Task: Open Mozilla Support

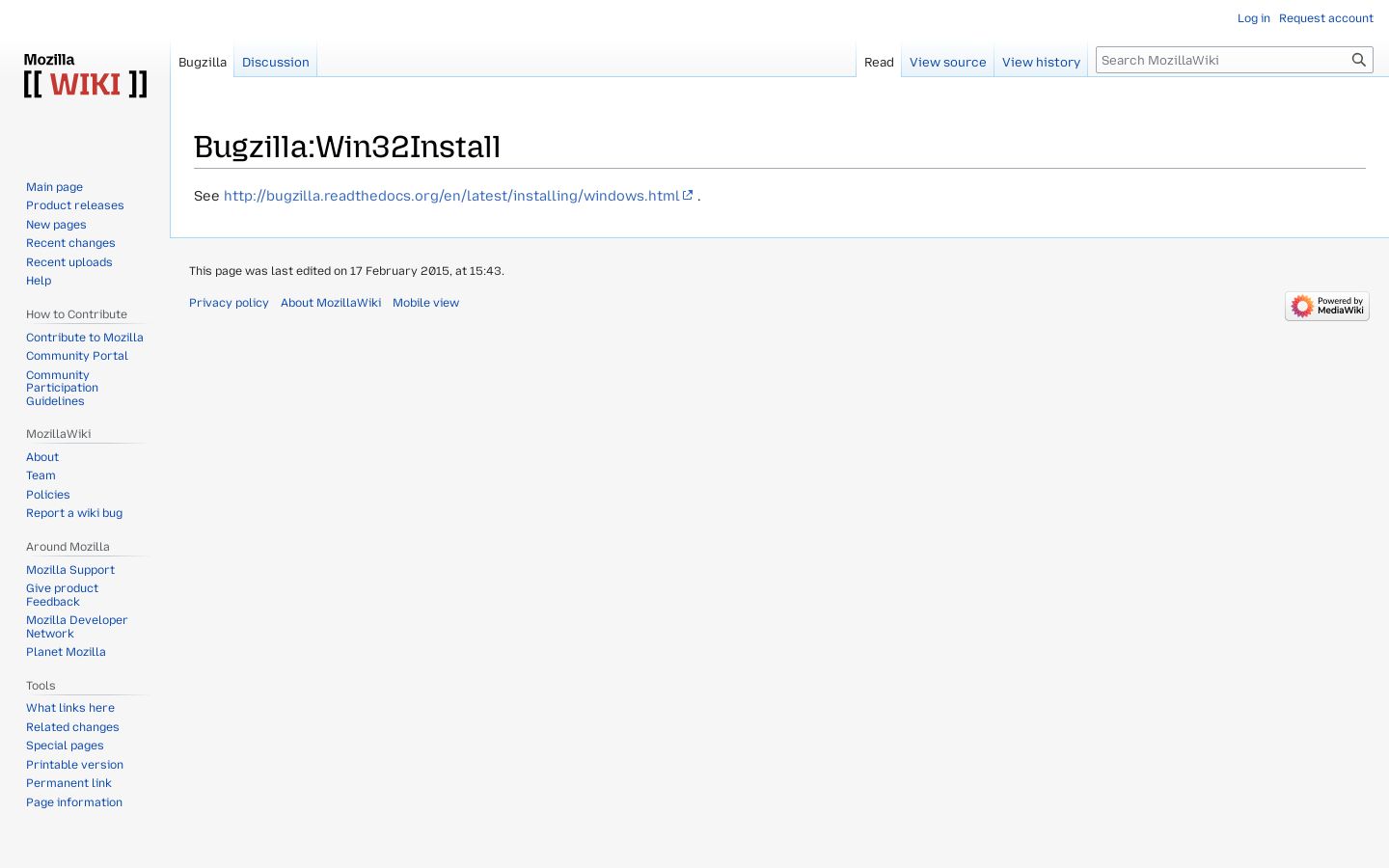Action: (x=70, y=570)
